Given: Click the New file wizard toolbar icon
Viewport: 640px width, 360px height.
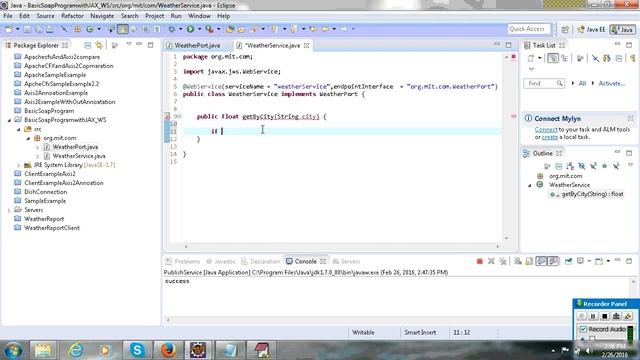Looking at the screenshot, I should click(9, 29).
